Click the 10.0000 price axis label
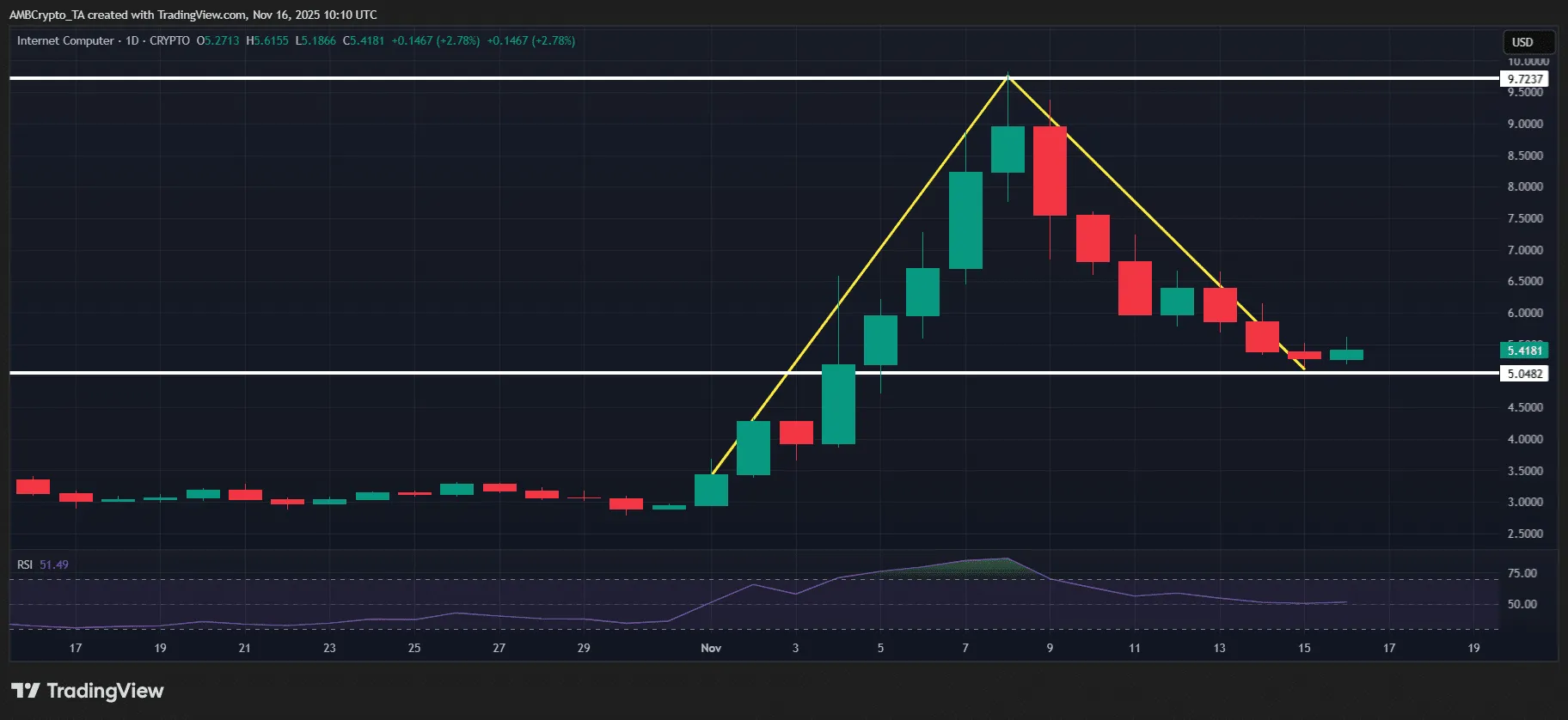Image resolution: width=1568 pixels, height=720 pixels. [x=1528, y=62]
